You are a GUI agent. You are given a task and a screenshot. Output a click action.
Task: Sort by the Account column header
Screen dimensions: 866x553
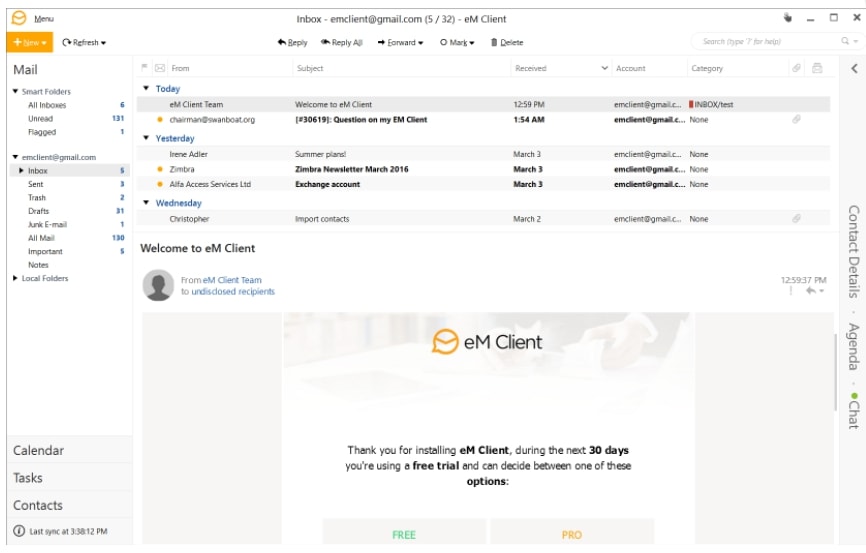[x=630, y=69]
